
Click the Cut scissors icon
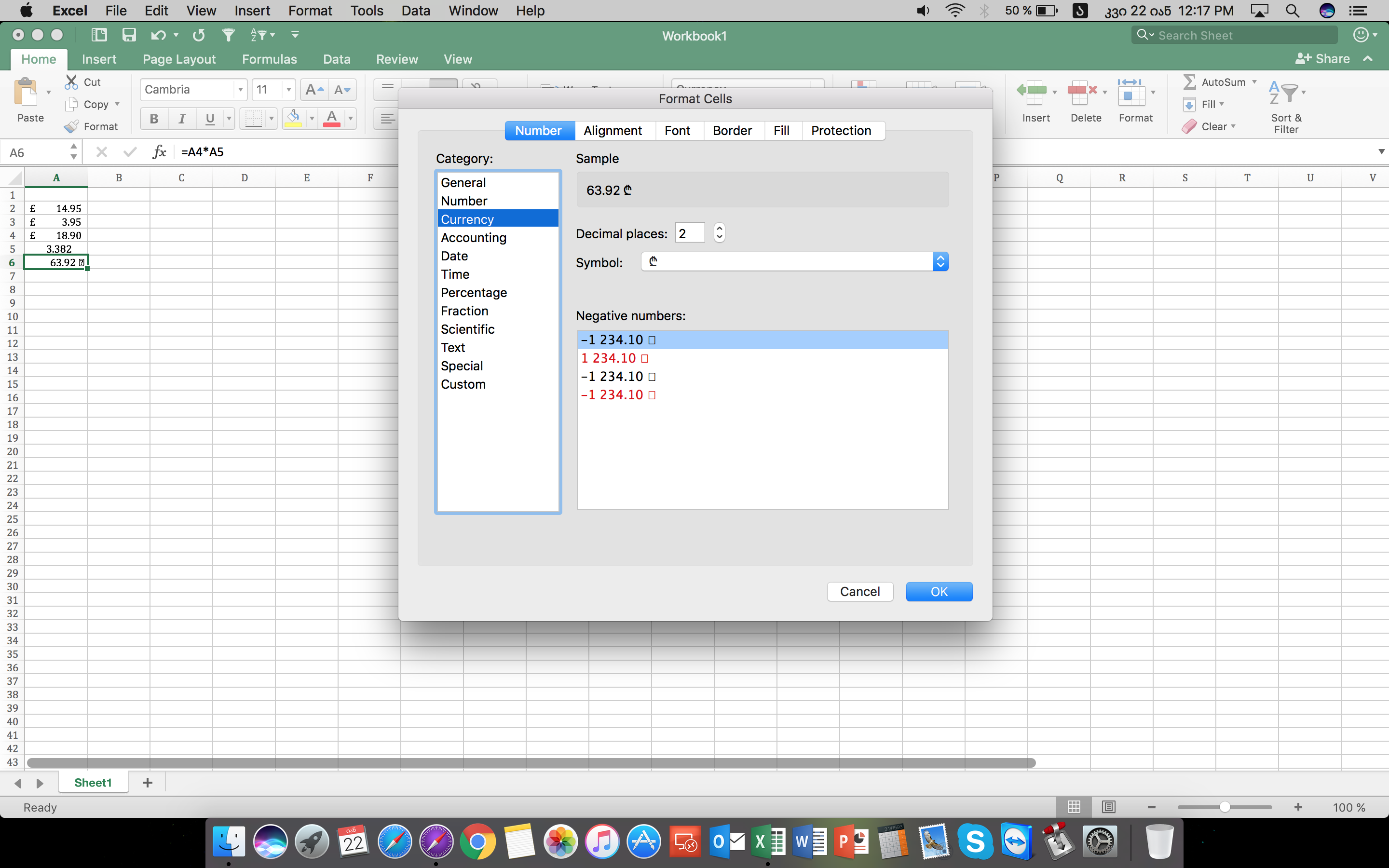[71, 82]
